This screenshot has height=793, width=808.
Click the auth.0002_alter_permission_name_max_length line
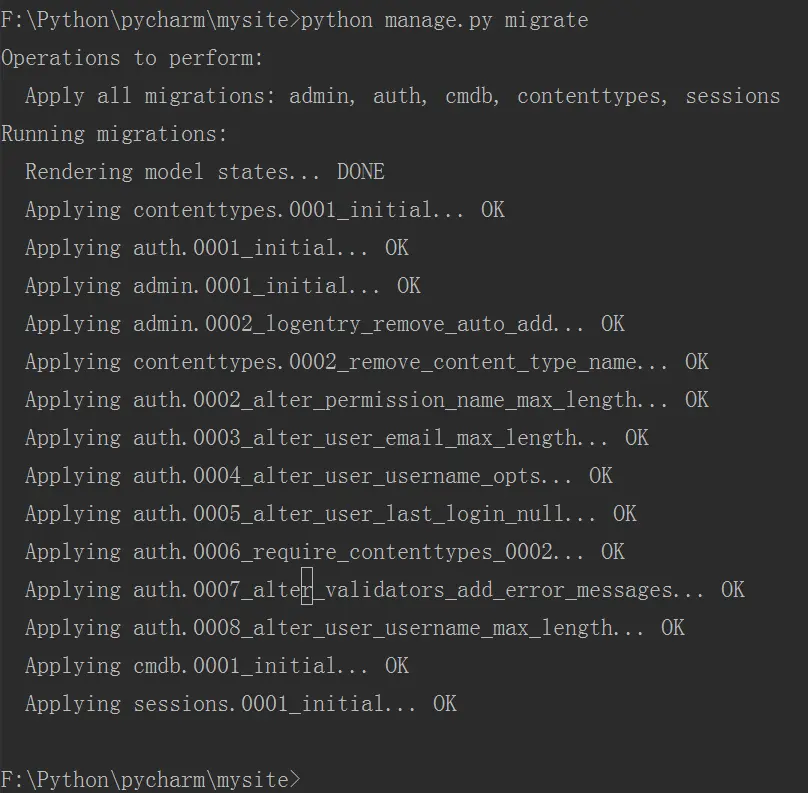[x=367, y=400]
